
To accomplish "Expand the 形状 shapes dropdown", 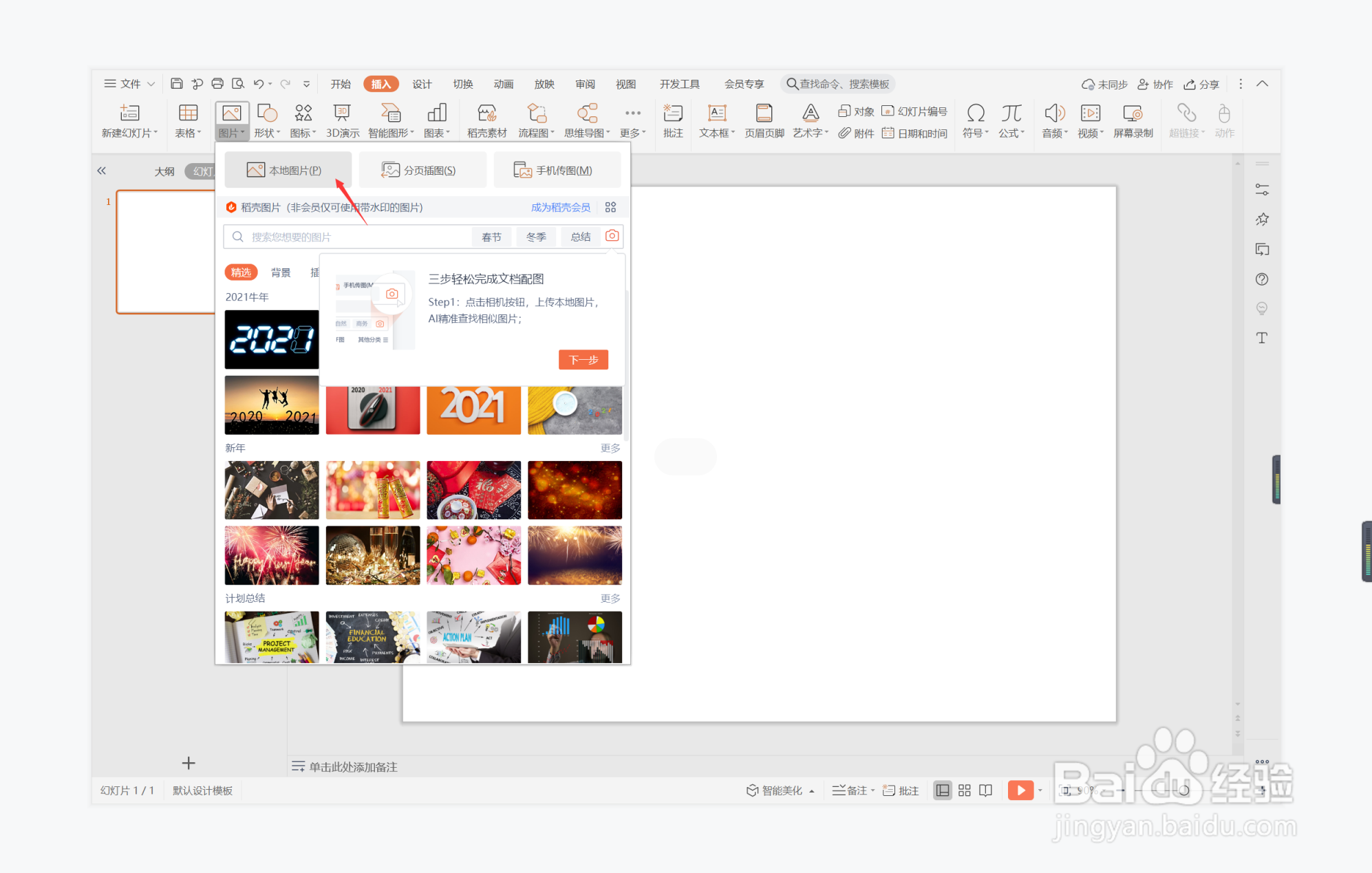I will click(267, 133).
